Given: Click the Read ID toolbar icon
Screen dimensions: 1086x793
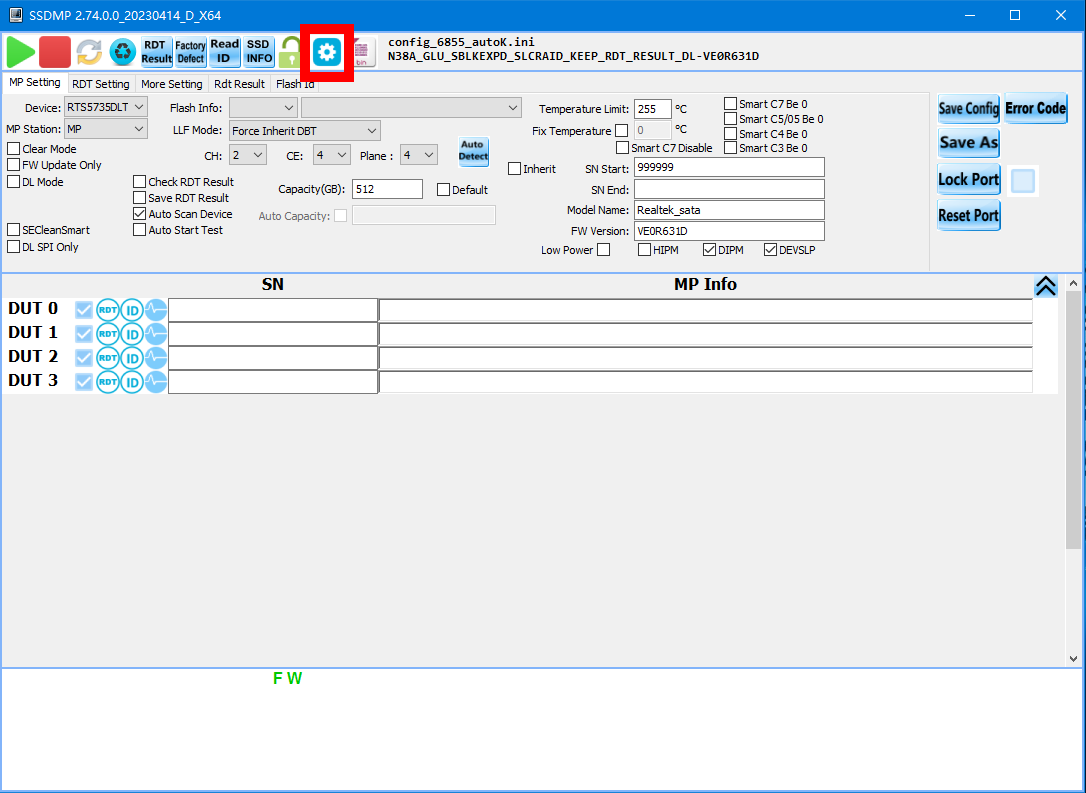Looking at the screenshot, I should (x=224, y=52).
